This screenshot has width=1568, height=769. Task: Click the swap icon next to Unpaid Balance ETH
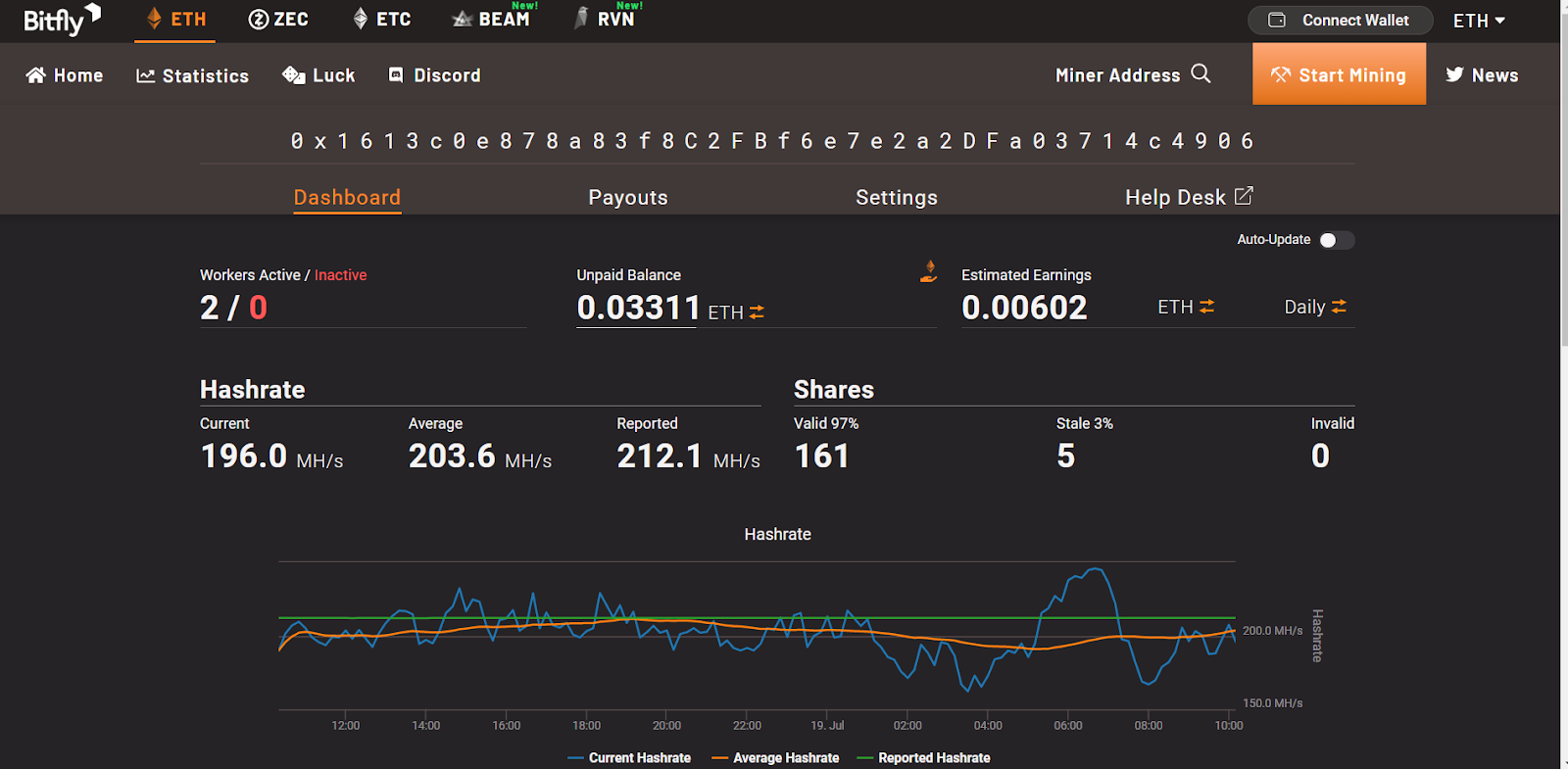coord(757,312)
